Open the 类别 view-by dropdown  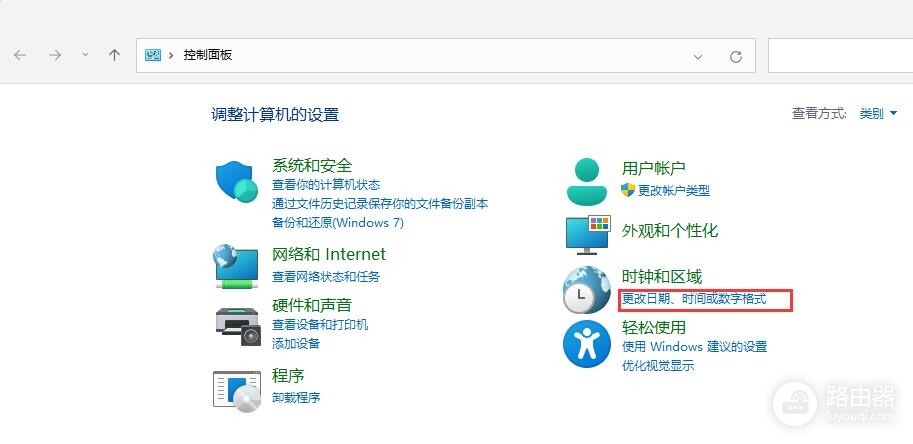(x=879, y=113)
